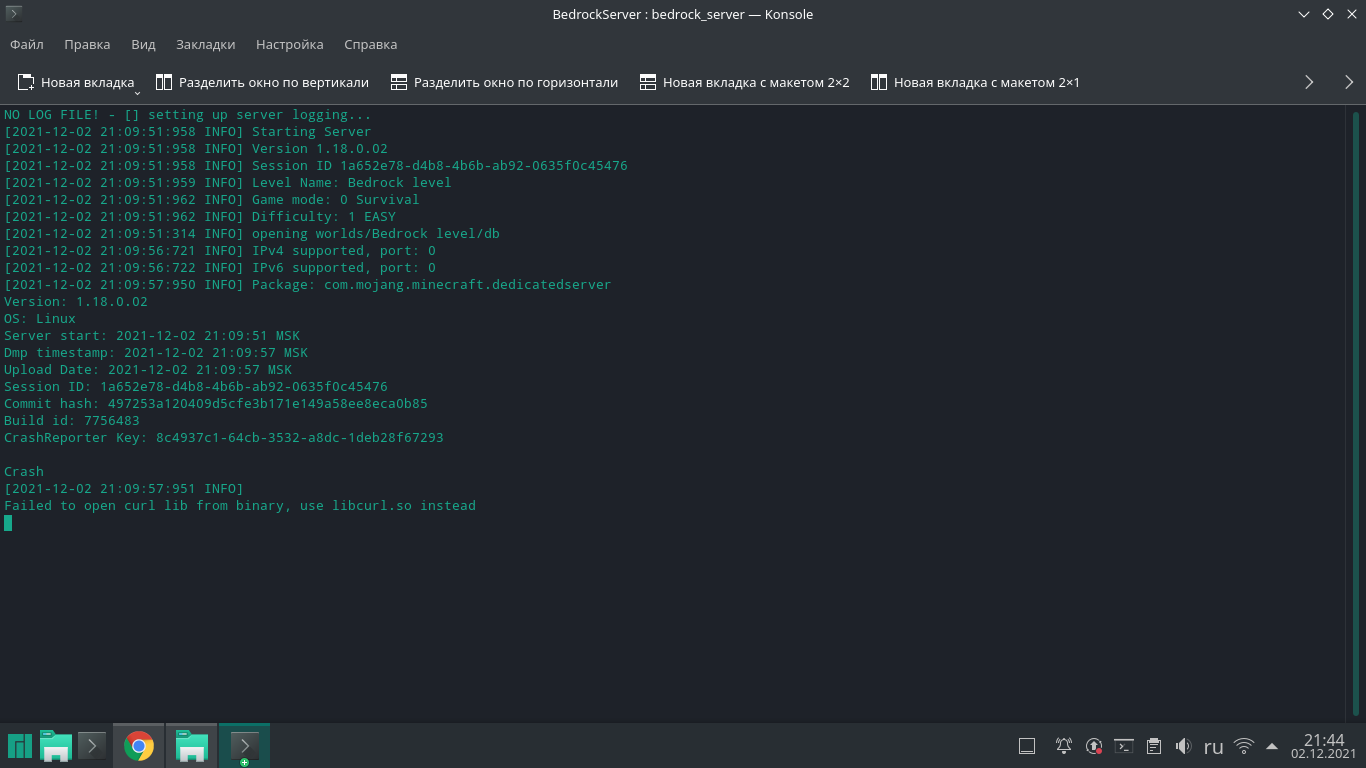Open the notifications bell tray icon

[1064, 746]
